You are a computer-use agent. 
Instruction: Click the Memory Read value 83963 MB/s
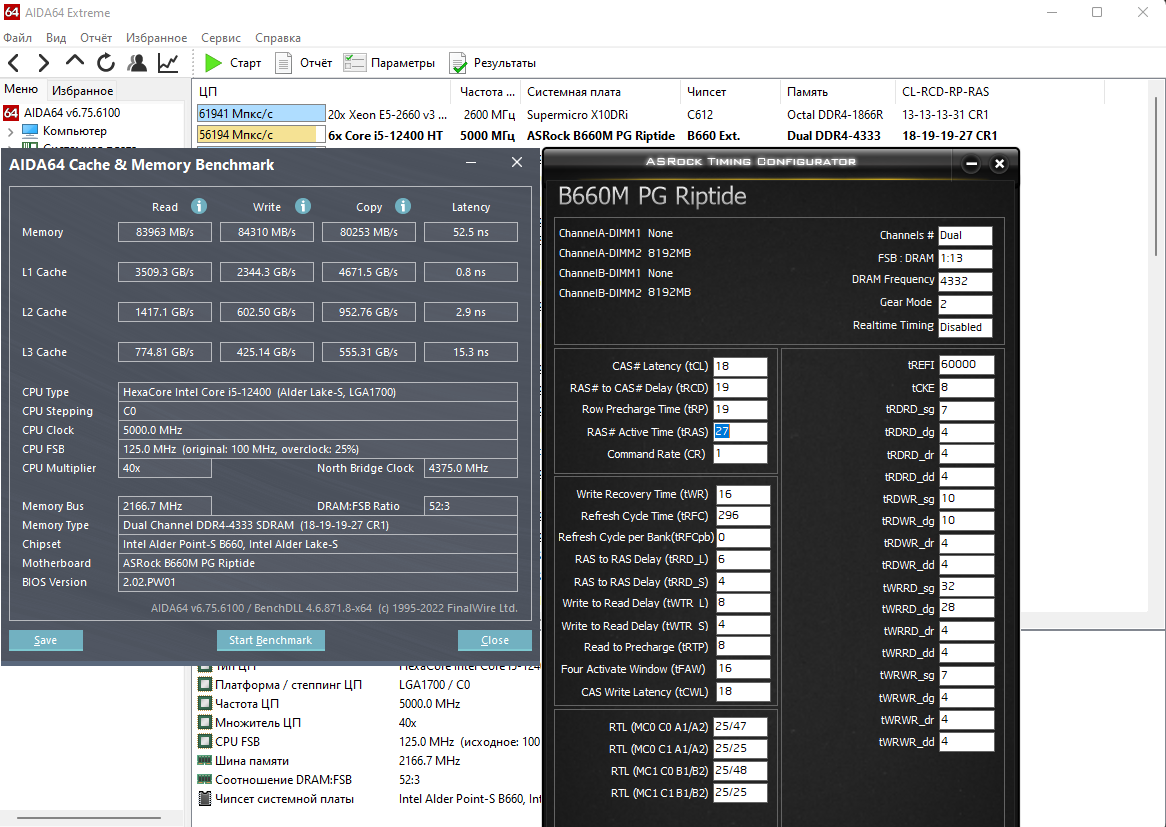pos(165,232)
